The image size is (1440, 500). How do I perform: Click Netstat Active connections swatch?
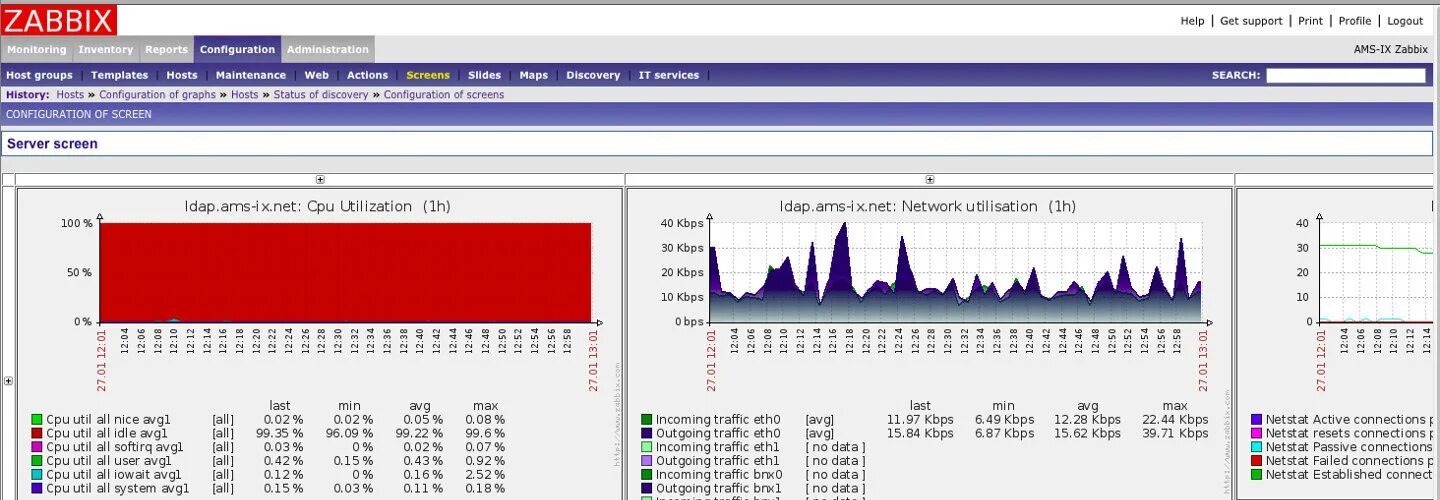coord(1257,420)
